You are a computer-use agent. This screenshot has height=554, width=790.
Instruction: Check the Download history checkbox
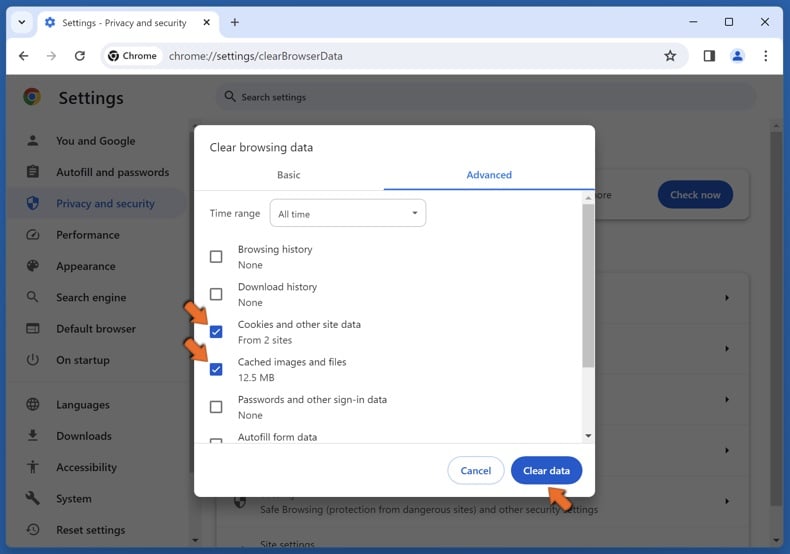tap(216, 294)
